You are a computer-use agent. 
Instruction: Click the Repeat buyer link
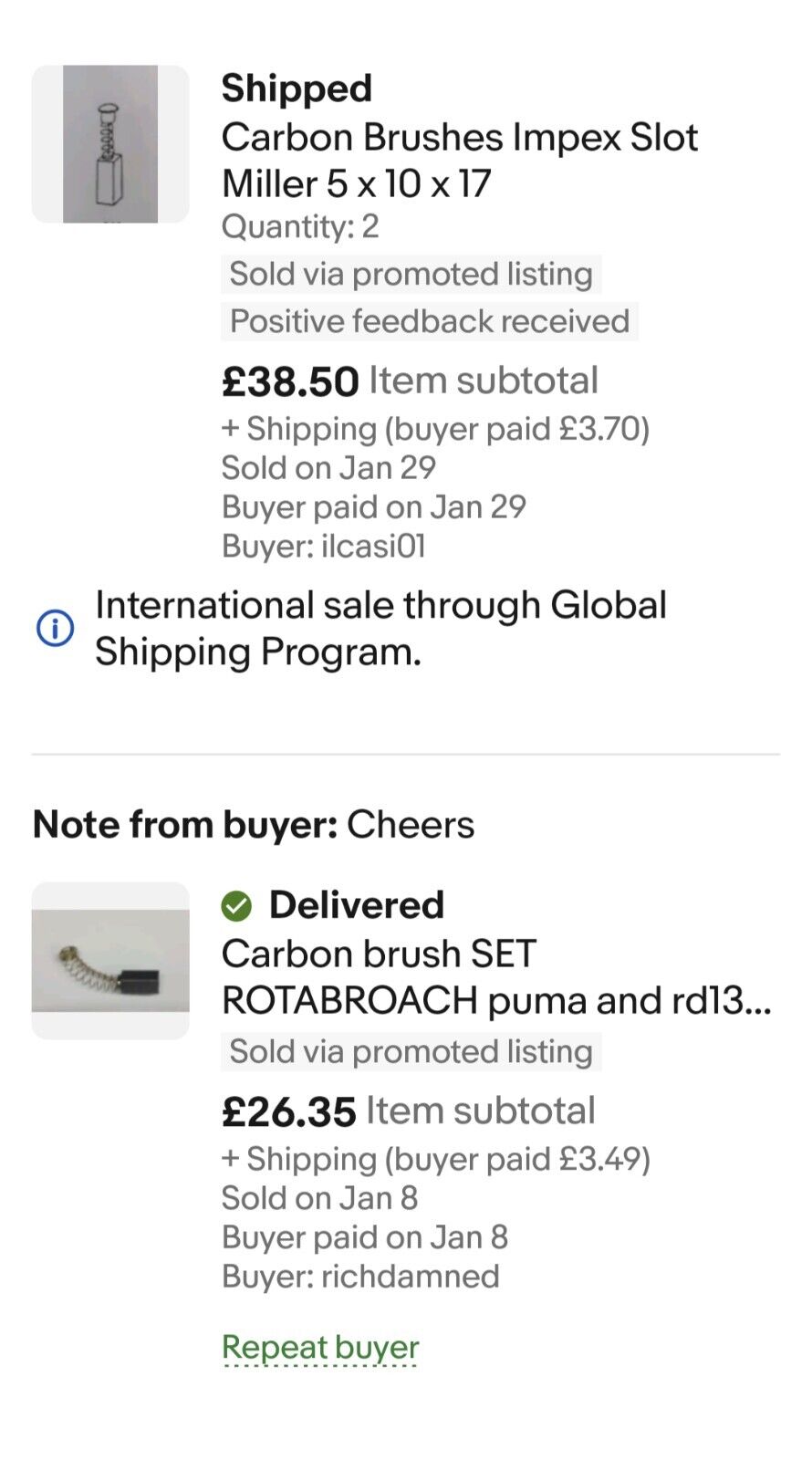[x=320, y=1347]
